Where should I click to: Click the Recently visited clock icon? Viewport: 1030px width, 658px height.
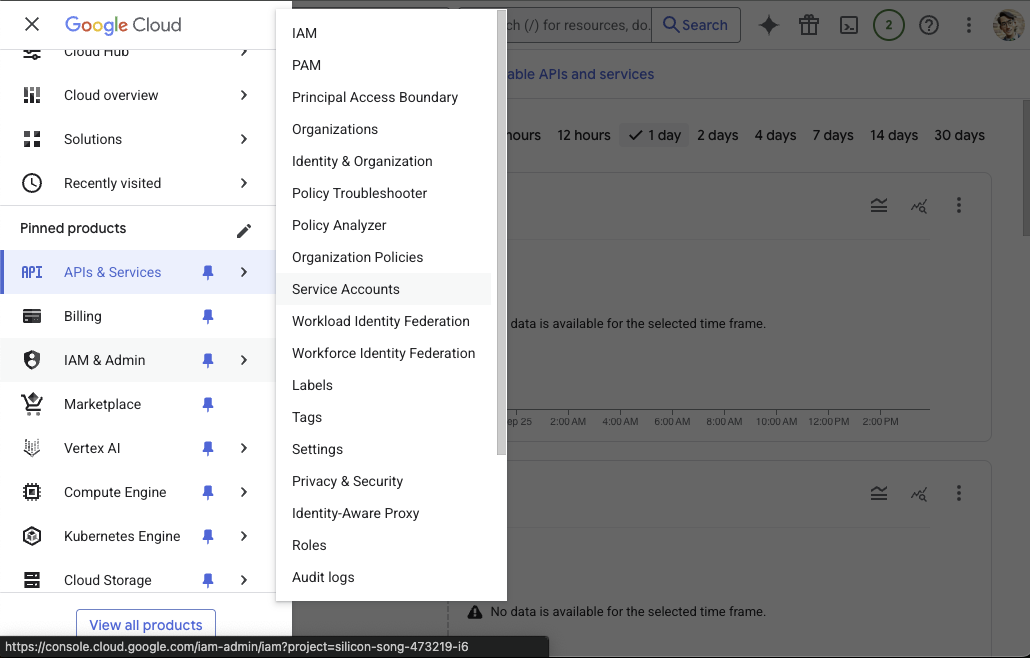(32, 183)
